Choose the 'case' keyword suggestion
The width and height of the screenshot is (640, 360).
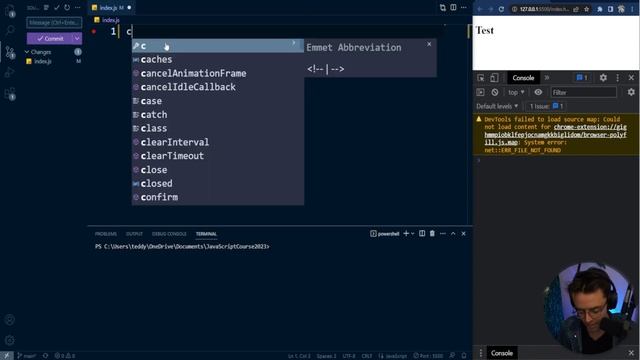218,101
